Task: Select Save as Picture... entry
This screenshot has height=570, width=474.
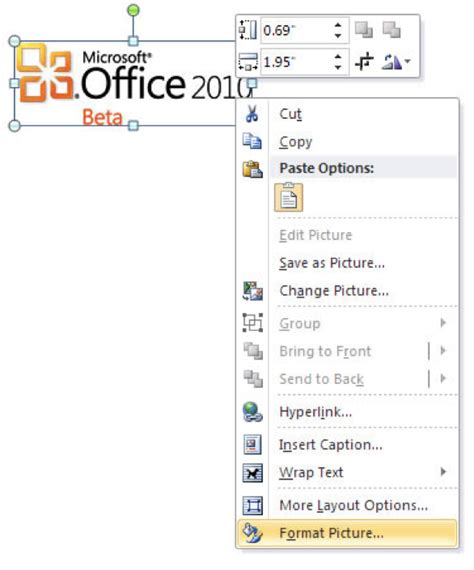Action: tap(332, 263)
